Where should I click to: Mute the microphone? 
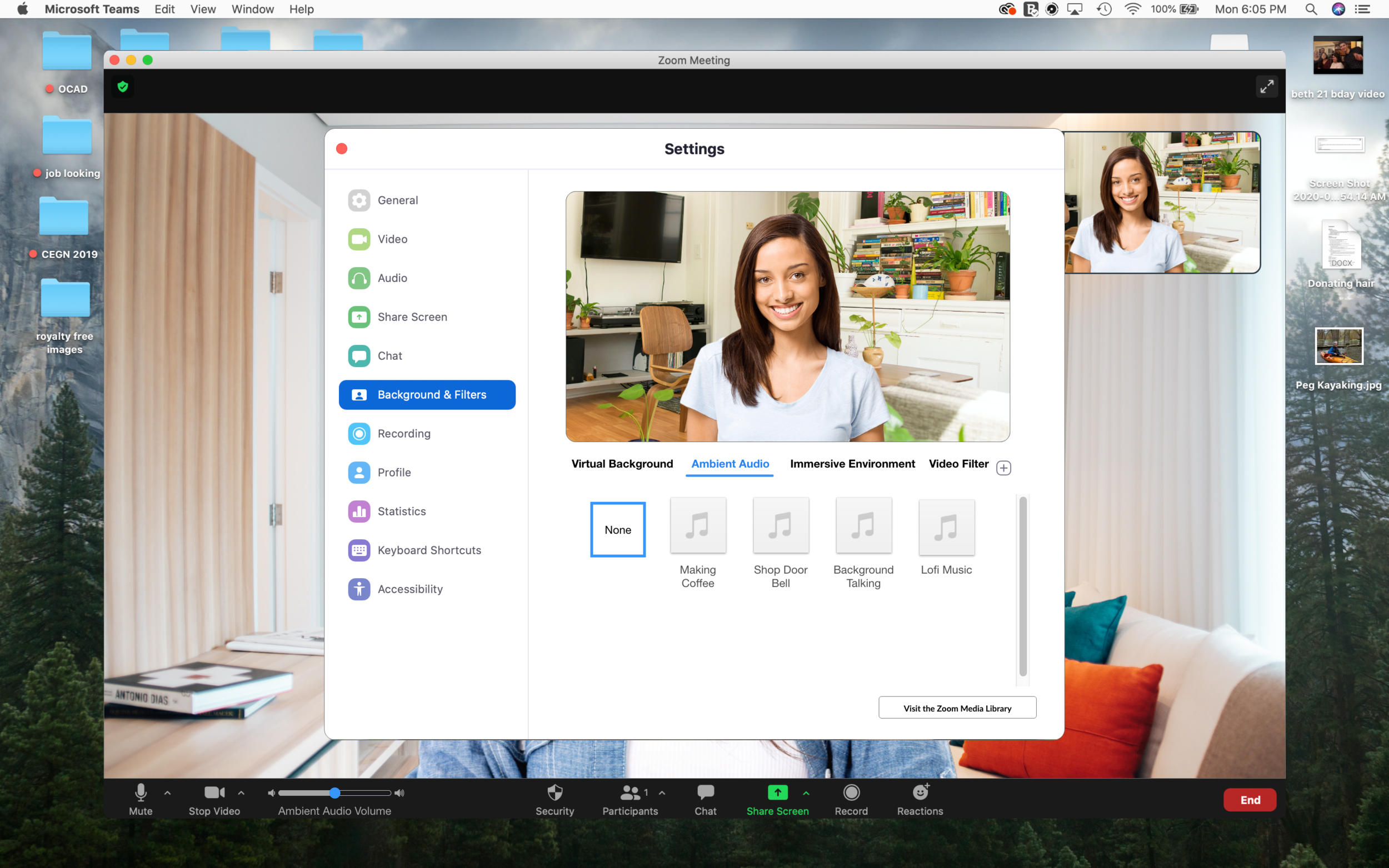[x=141, y=799]
